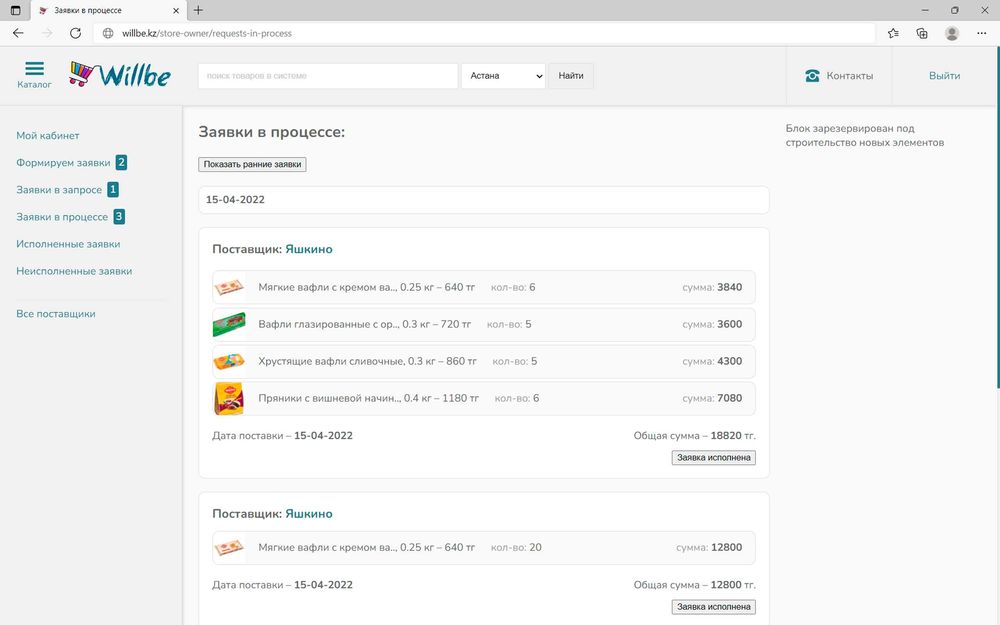The height and width of the screenshot is (625, 1000).
Task: Close the Заявки в процессе tab
Action: click(176, 10)
